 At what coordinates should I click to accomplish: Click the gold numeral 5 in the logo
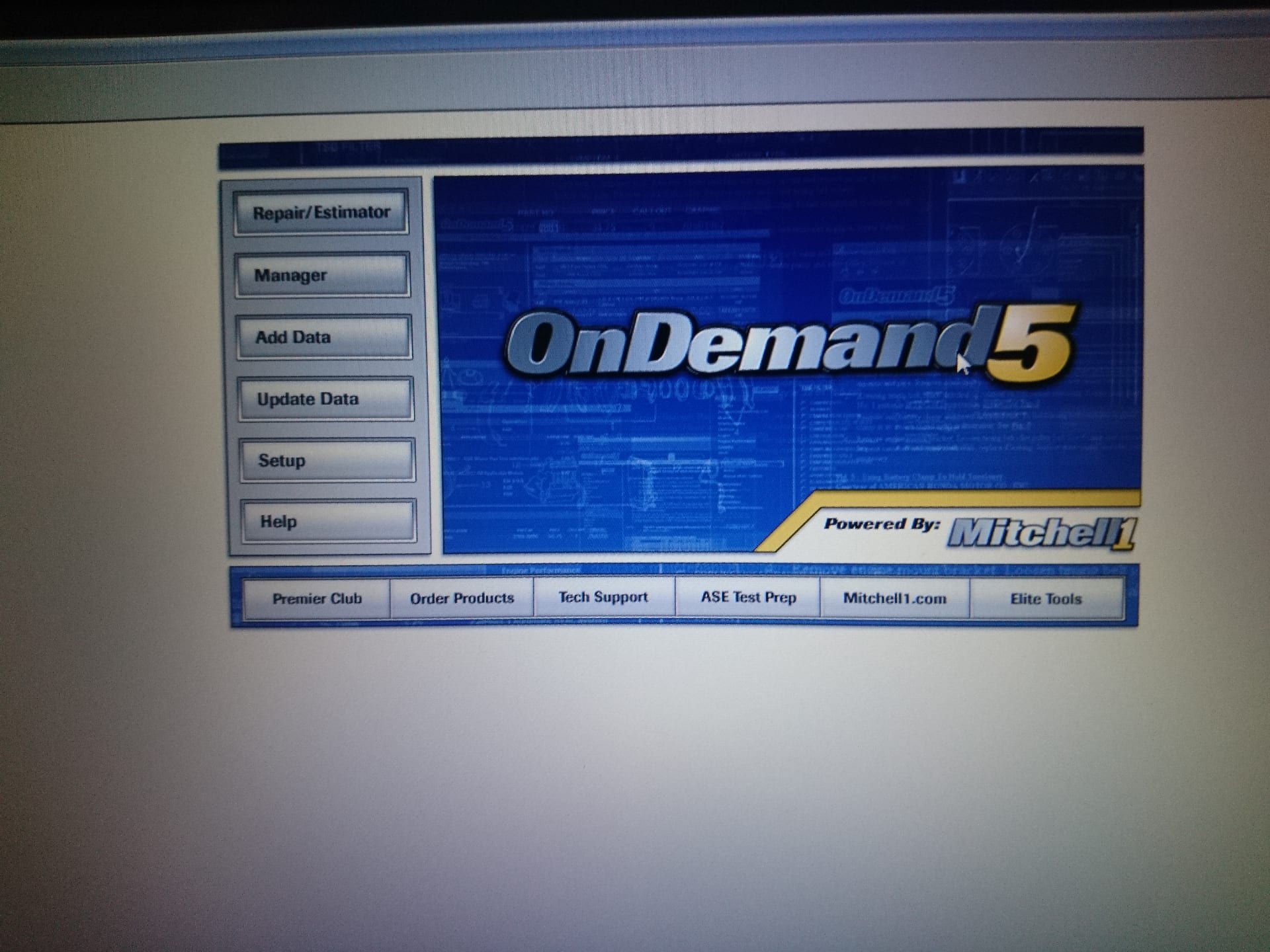pyautogui.click(x=1030, y=345)
